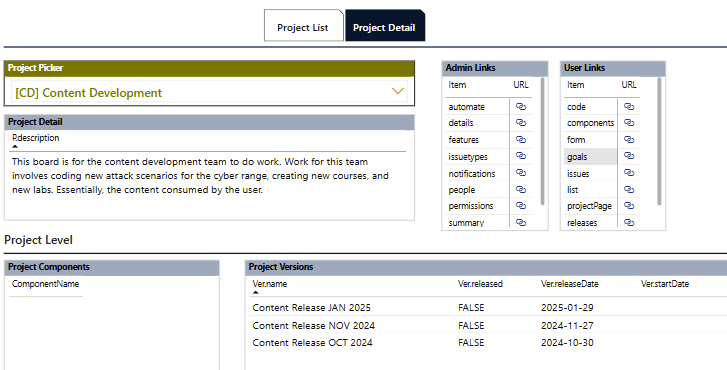Open the people admin link icon
Image resolution: width=727 pixels, height=370 pixels.
(521, 189)
